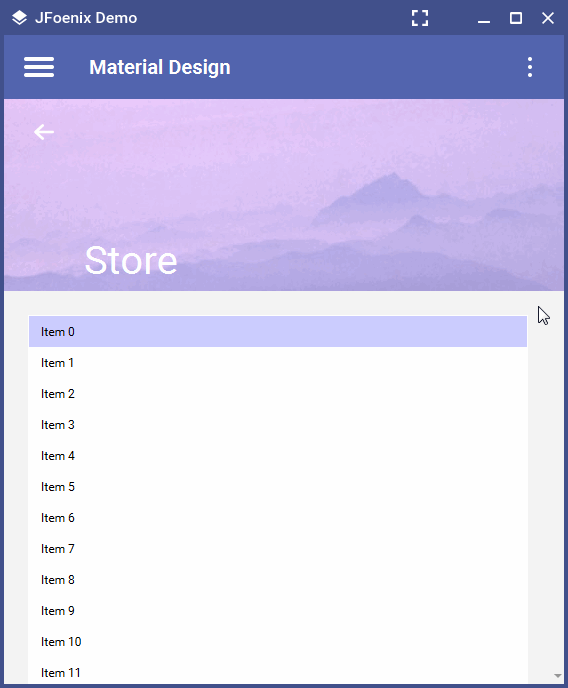
Task: Select Item 8 in the list
Action: [278, 580]
